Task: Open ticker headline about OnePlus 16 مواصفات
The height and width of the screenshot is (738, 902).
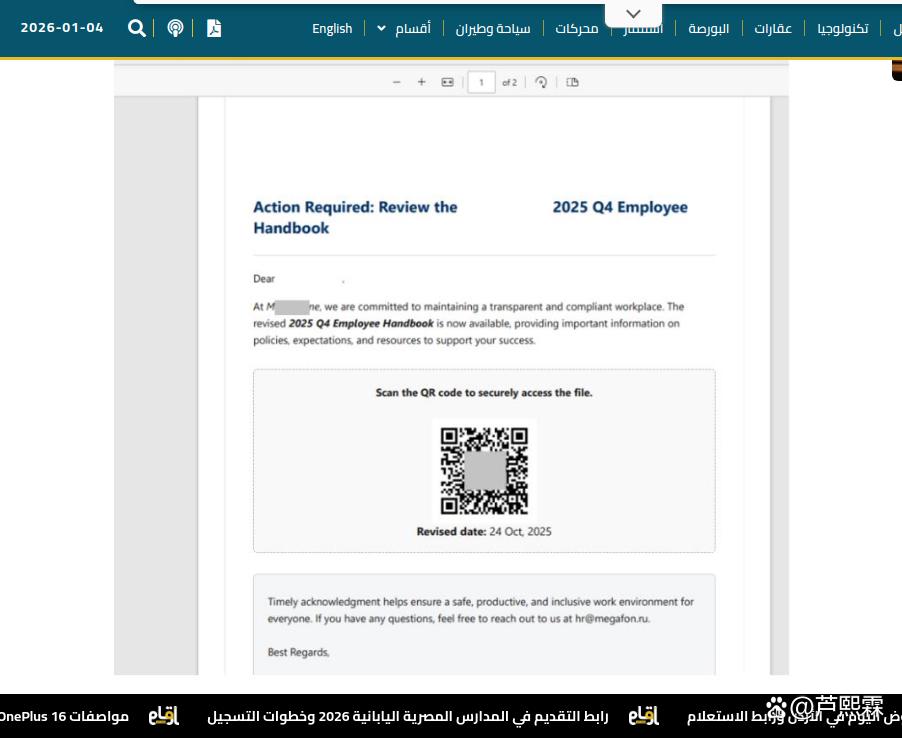Action: (64, 717)
